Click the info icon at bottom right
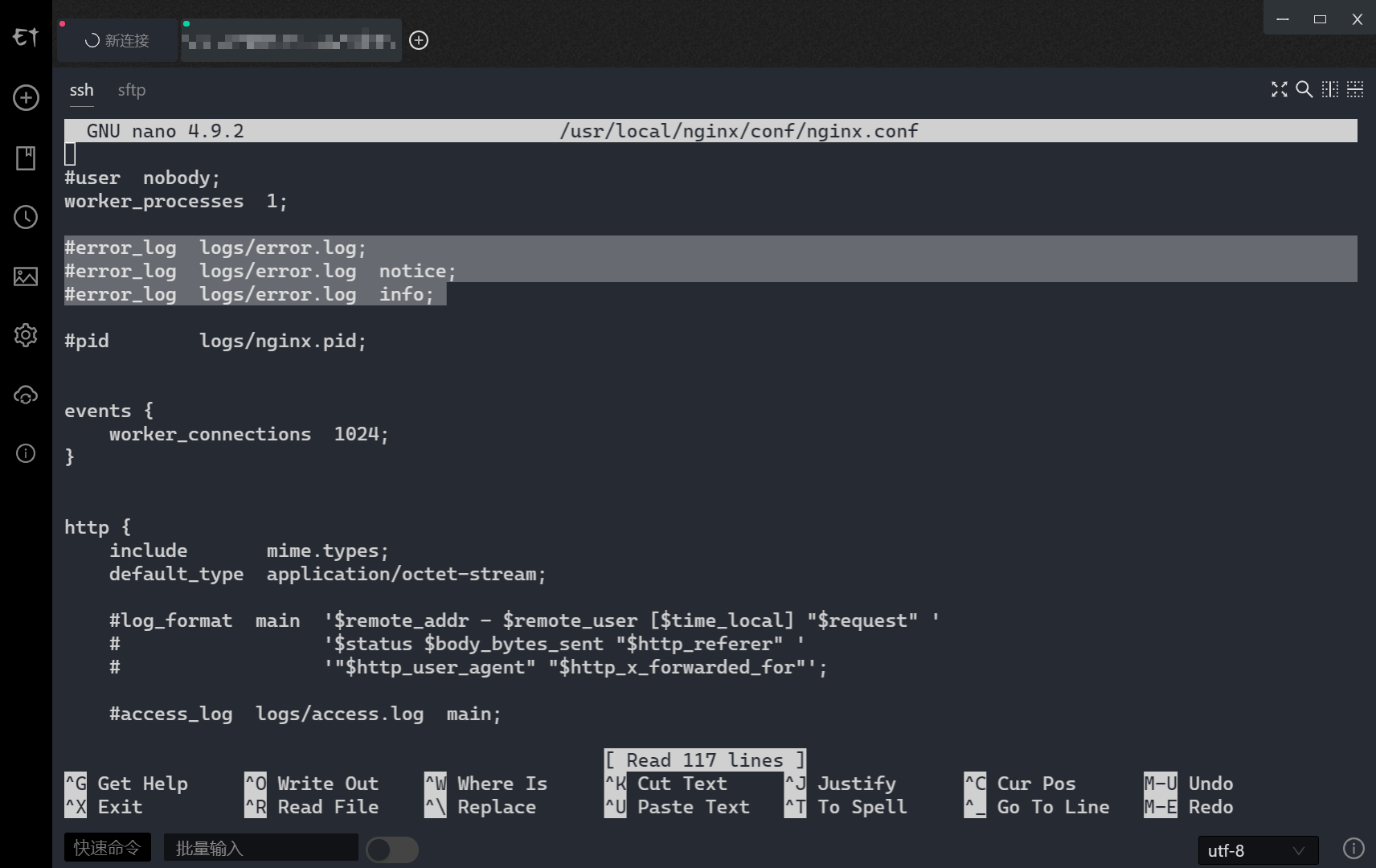The width and height of the screenshot is (1376, 868). point(1353,848)
